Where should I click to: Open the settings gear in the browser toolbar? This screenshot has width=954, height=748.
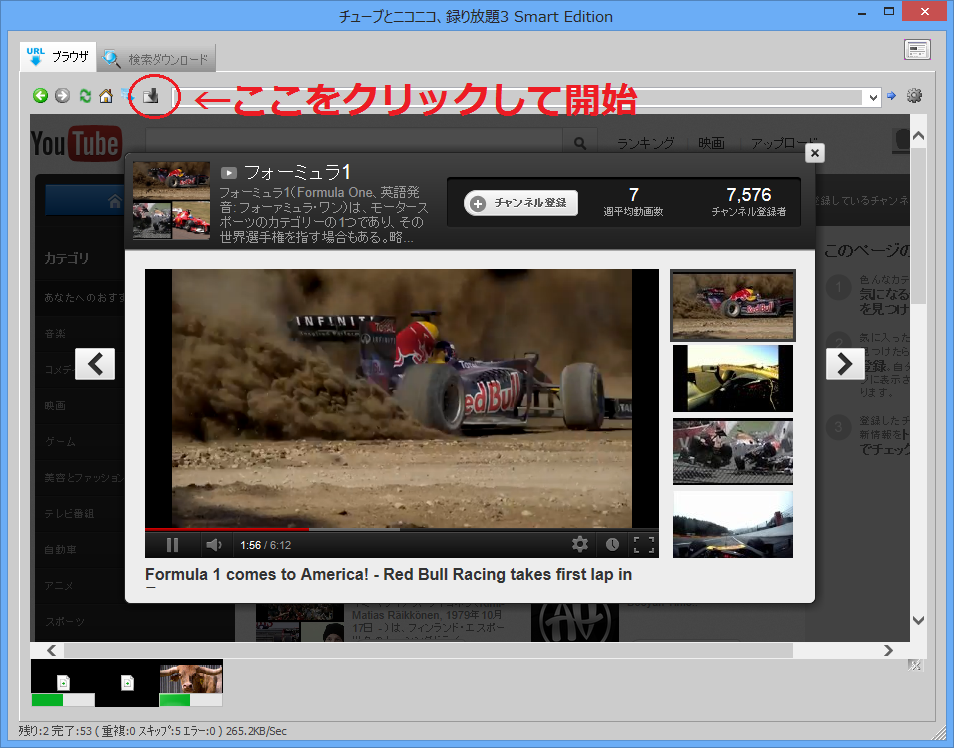coord(914,96)
